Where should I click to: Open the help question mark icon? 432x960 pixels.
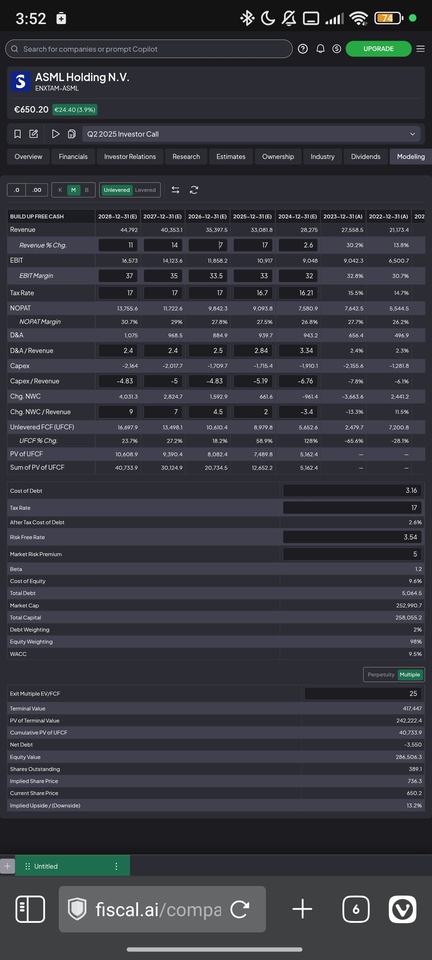click(303, 49)
